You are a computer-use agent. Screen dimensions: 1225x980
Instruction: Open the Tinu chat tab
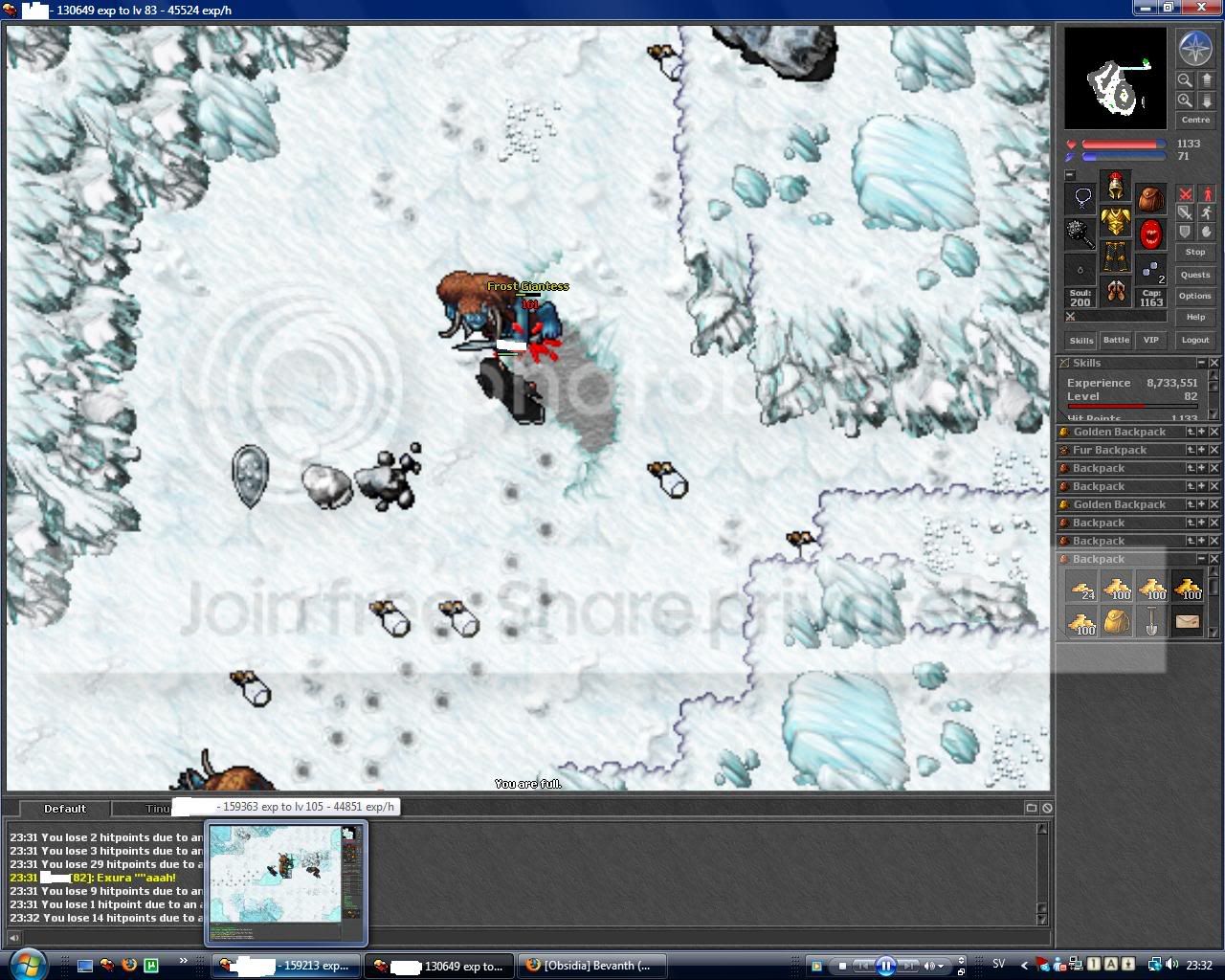tap(158, 809)
